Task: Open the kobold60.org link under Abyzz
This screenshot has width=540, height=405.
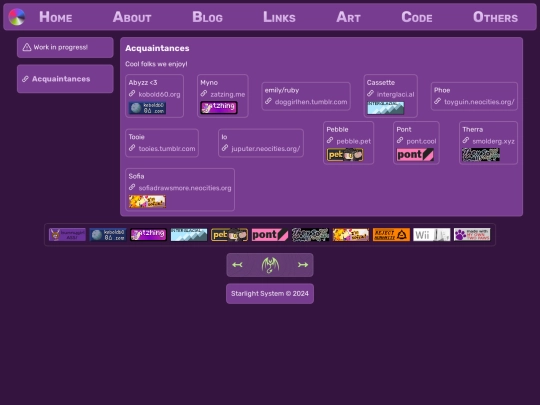Action: point(159,94)
